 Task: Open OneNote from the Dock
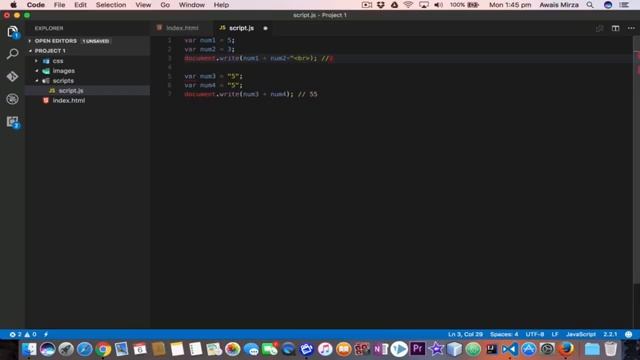pos(380,349)
